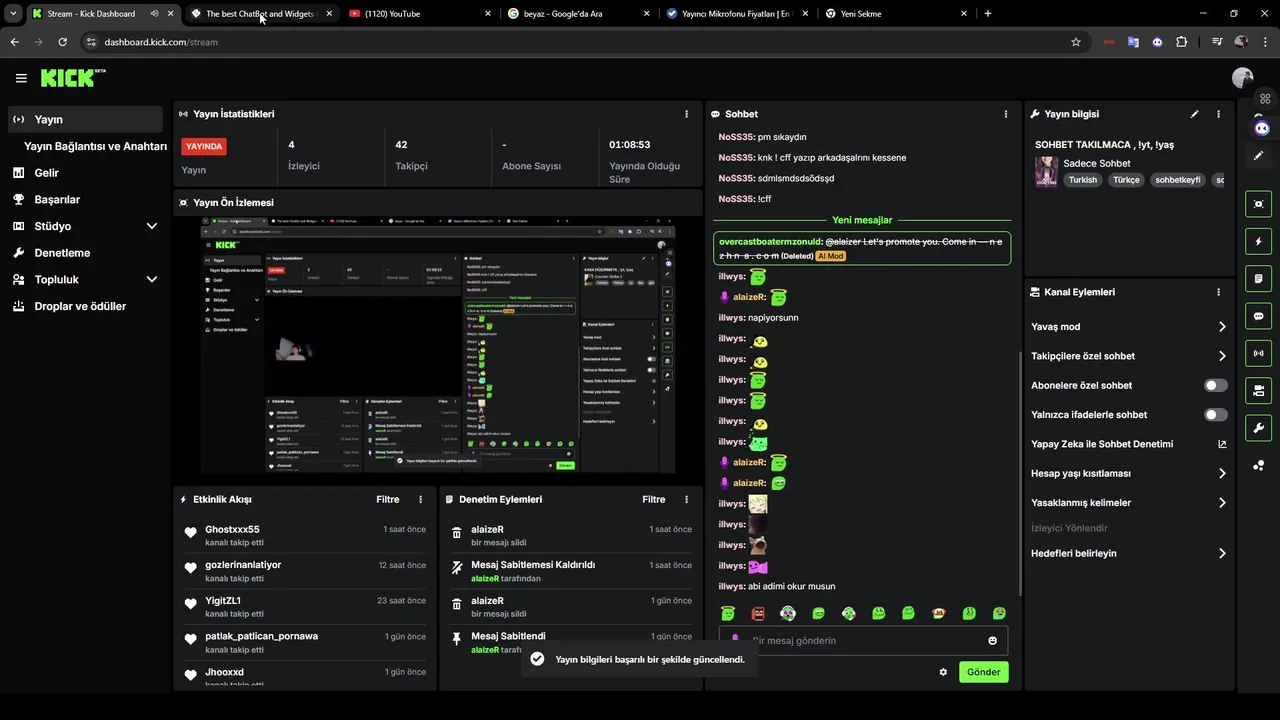Open Yayın Bağlantısı ve Anahtarı page
1280x720 pixels.
pyautogui.click(x=95, y=146)
